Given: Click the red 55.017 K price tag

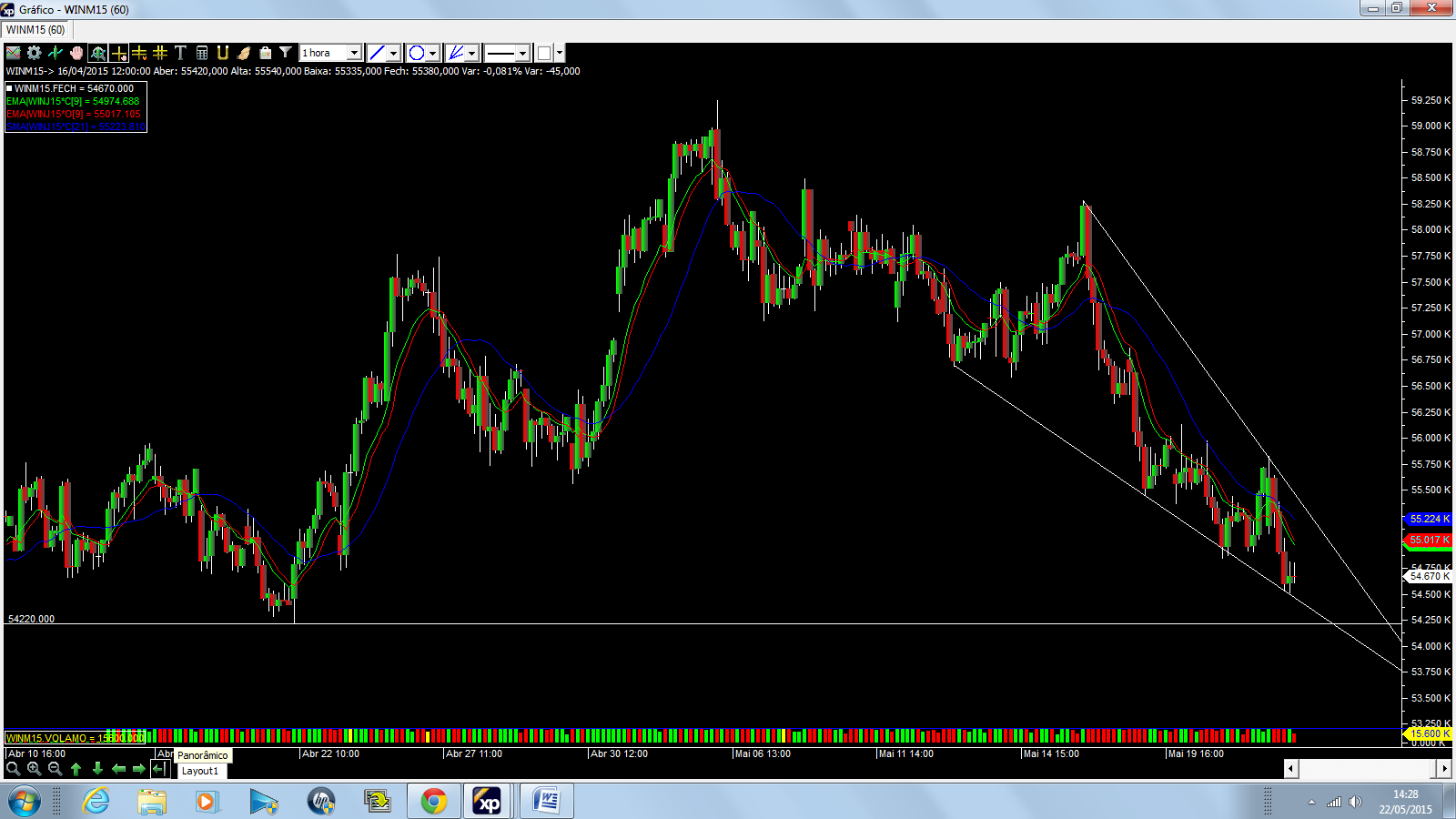Looking at the screenshot, I should click(x=1429, y=540).
